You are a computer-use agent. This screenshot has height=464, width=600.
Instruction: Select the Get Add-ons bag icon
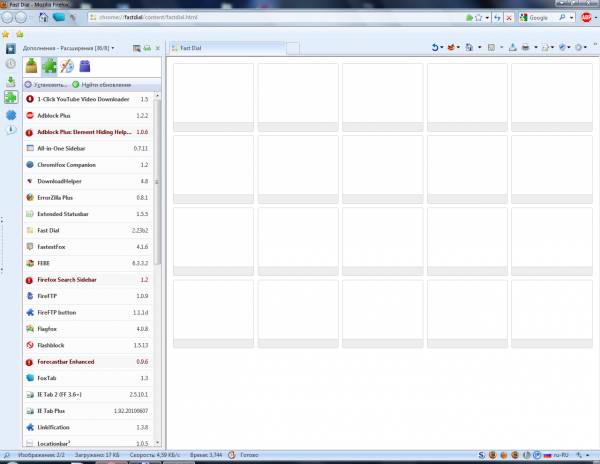pyautogui.click(x=31, y=66)
